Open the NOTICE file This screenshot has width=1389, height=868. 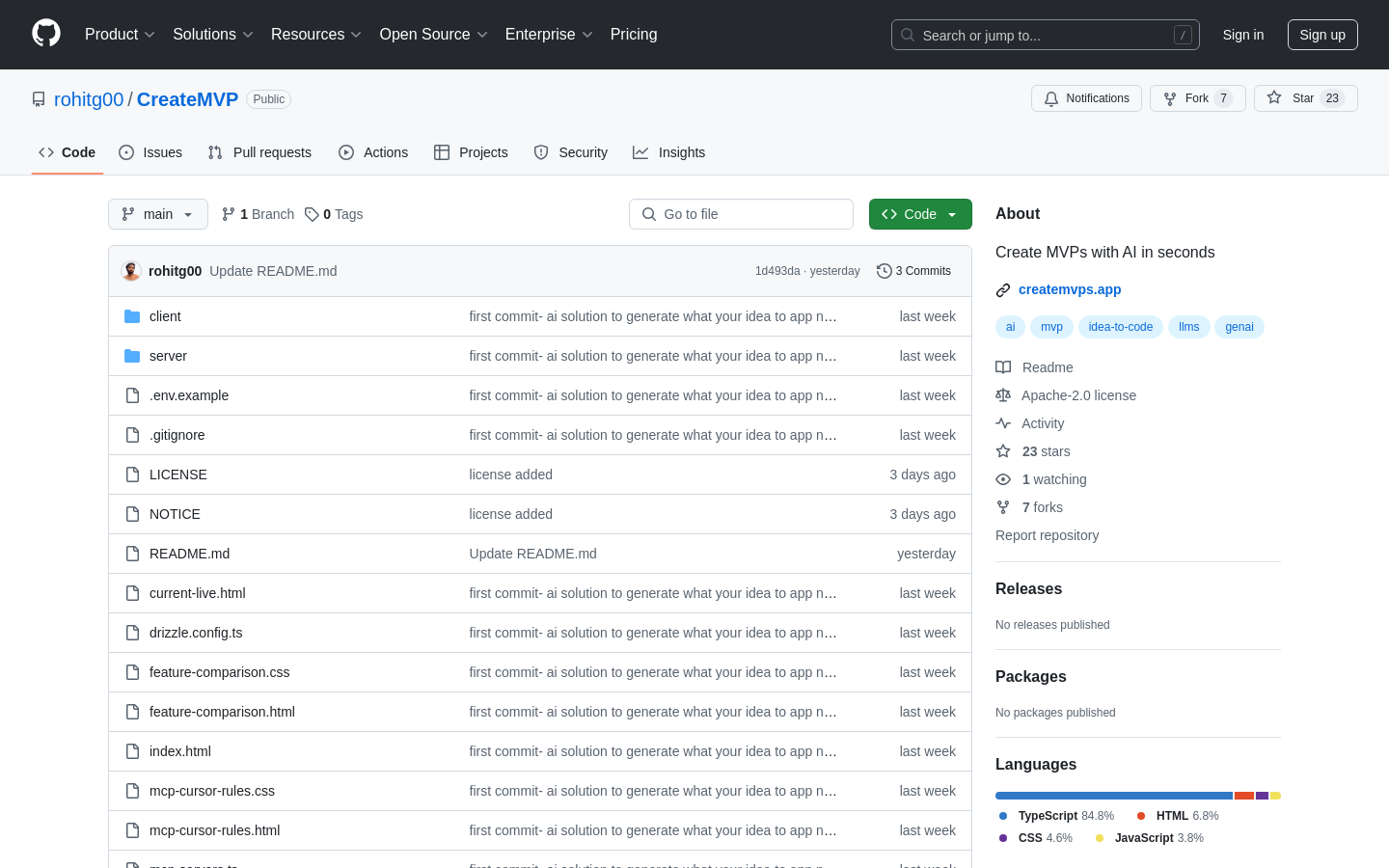175,514
